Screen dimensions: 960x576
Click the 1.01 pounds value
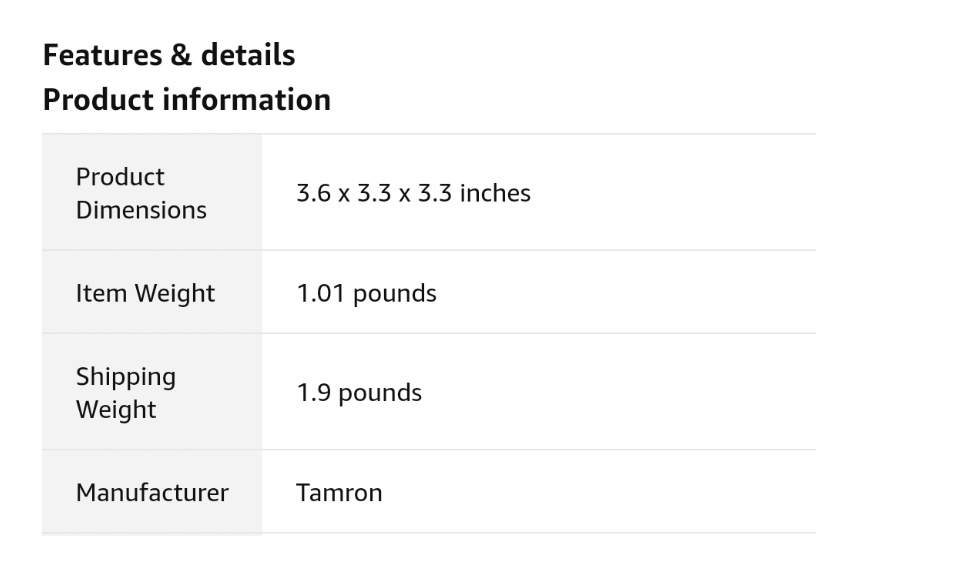point(366,293)
